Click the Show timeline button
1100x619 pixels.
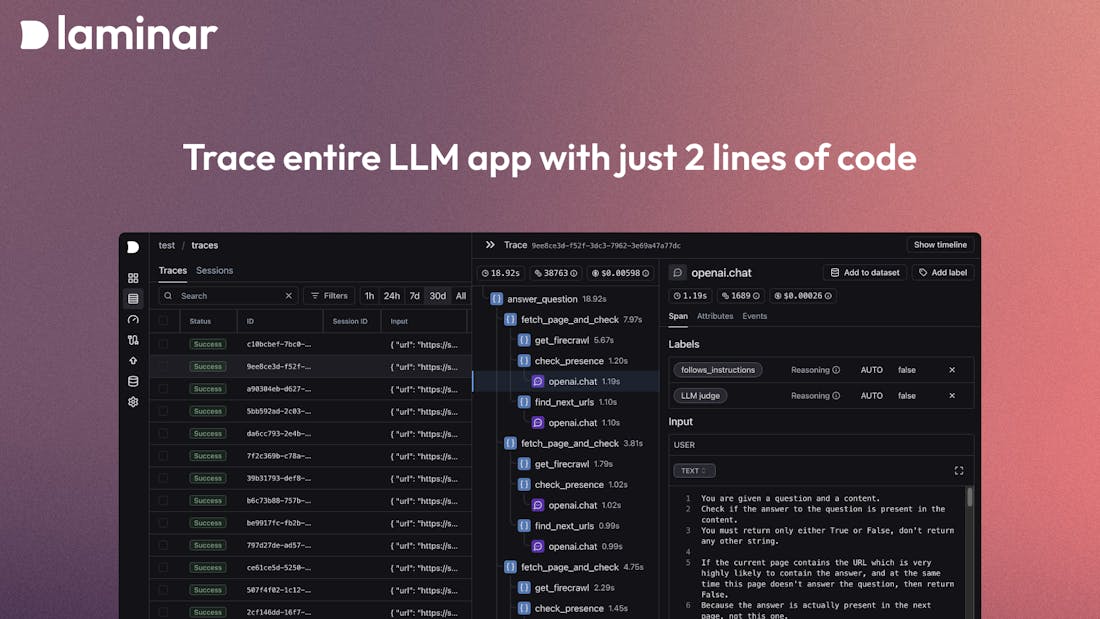pos(940,245)
